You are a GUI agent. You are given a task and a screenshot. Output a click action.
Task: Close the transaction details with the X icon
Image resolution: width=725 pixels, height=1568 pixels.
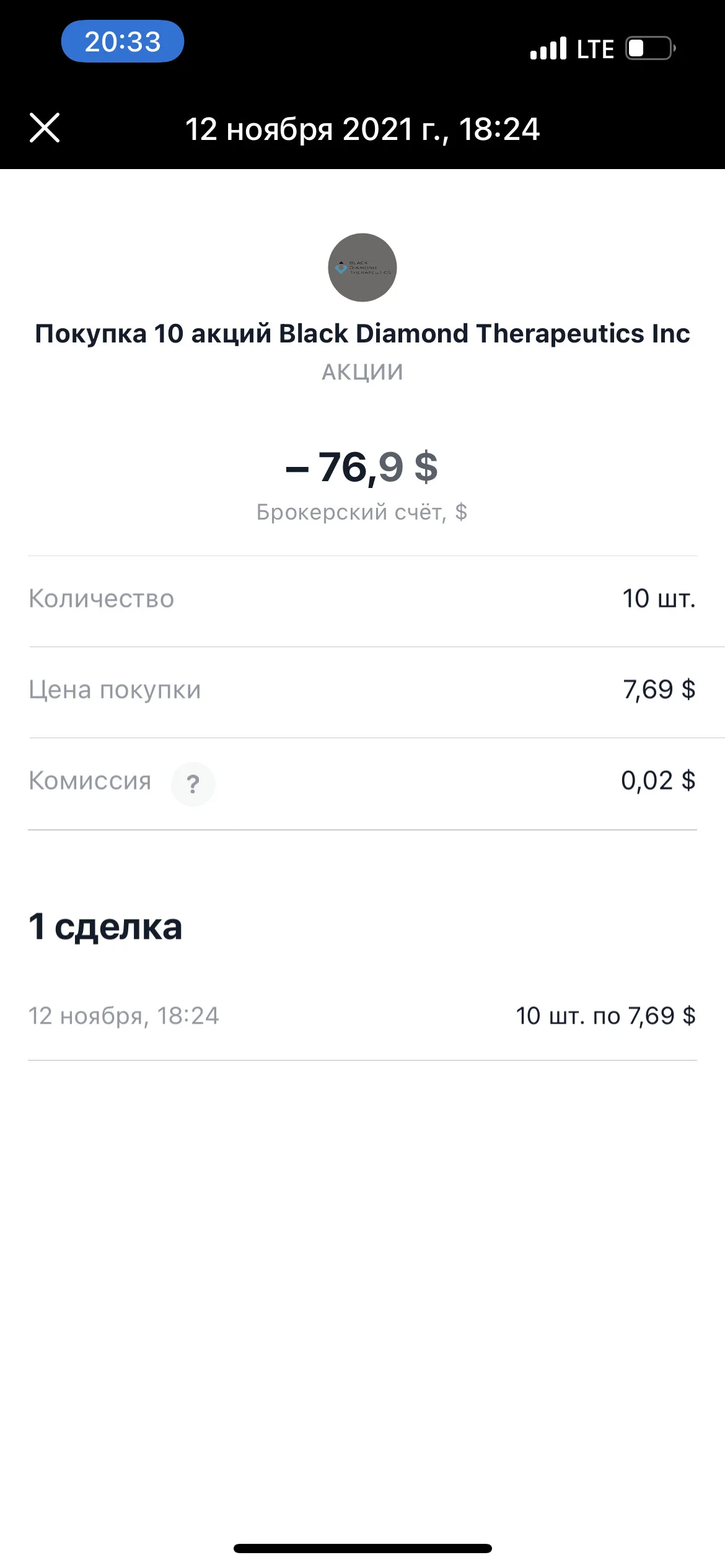[45, 128]
